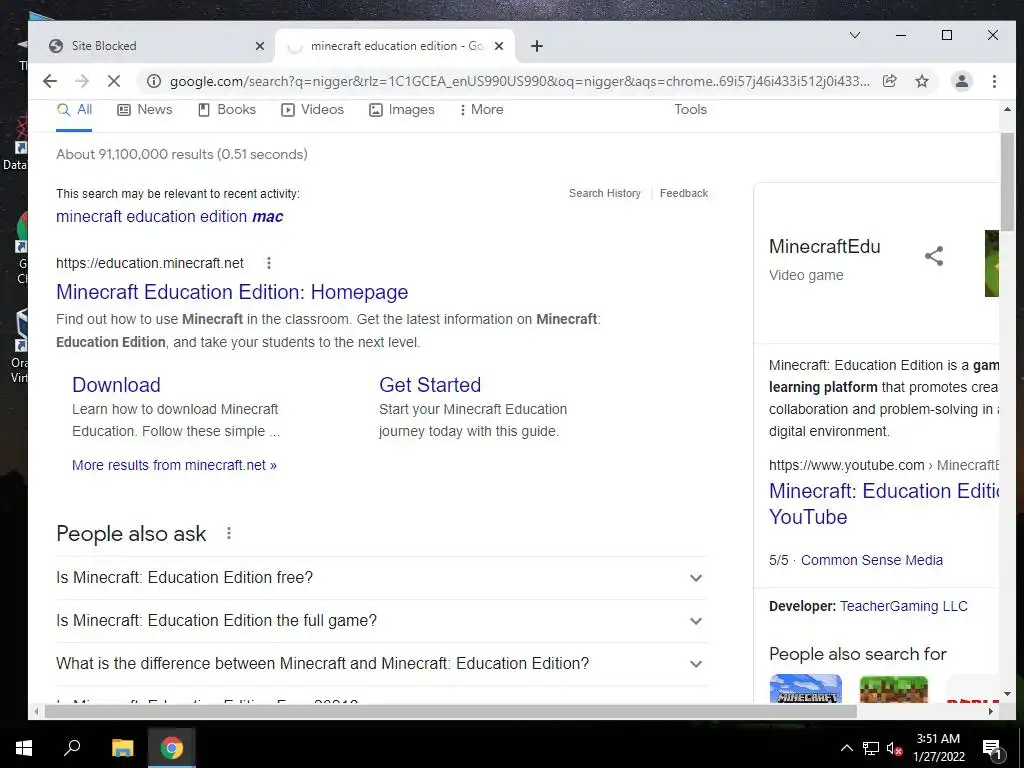Click the Feedback link
This screenshot has width=1024, height=768.
[x=684, y=193]
